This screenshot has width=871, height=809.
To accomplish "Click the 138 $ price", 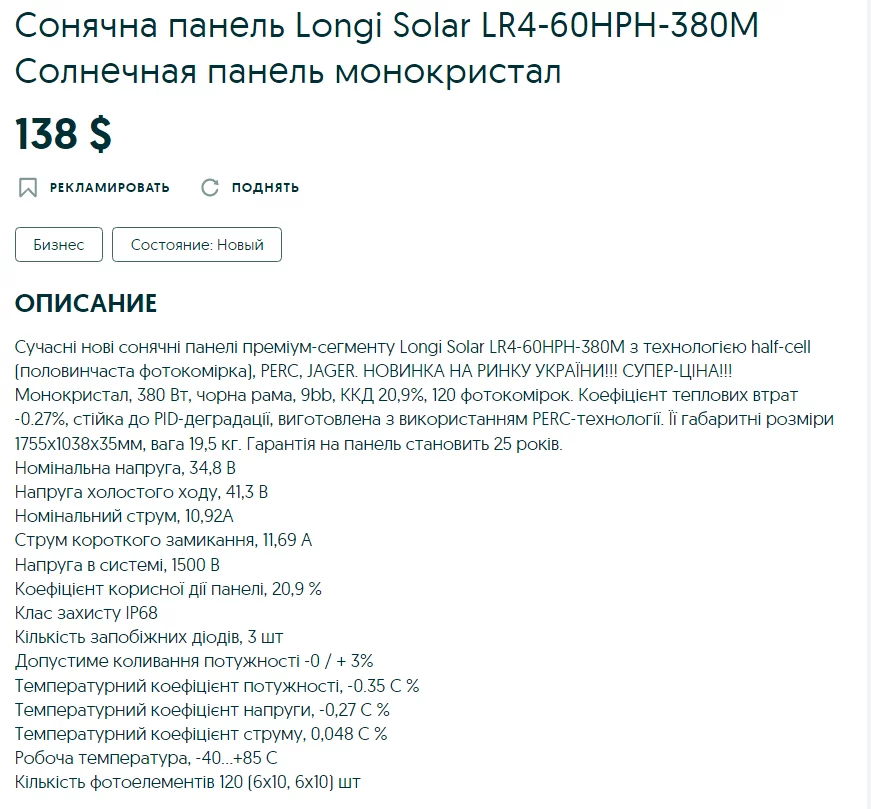I will [63, 134].
